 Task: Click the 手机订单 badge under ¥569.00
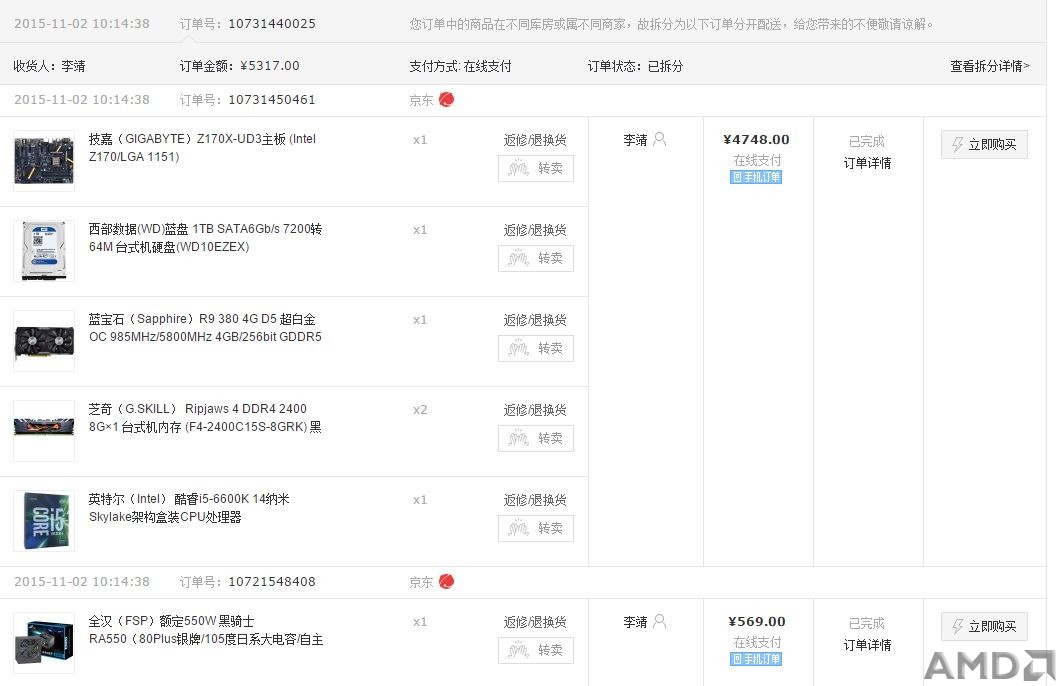[x=756, y=659]
